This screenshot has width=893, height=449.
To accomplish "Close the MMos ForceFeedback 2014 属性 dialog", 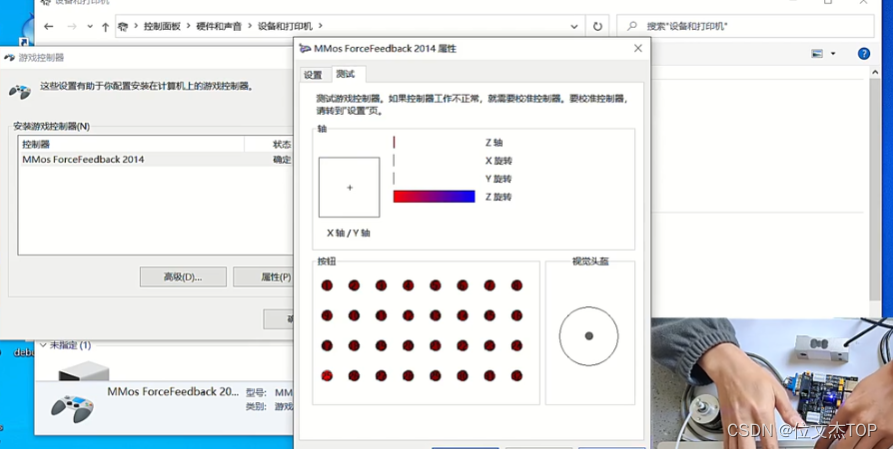I will tap(638, 48).
